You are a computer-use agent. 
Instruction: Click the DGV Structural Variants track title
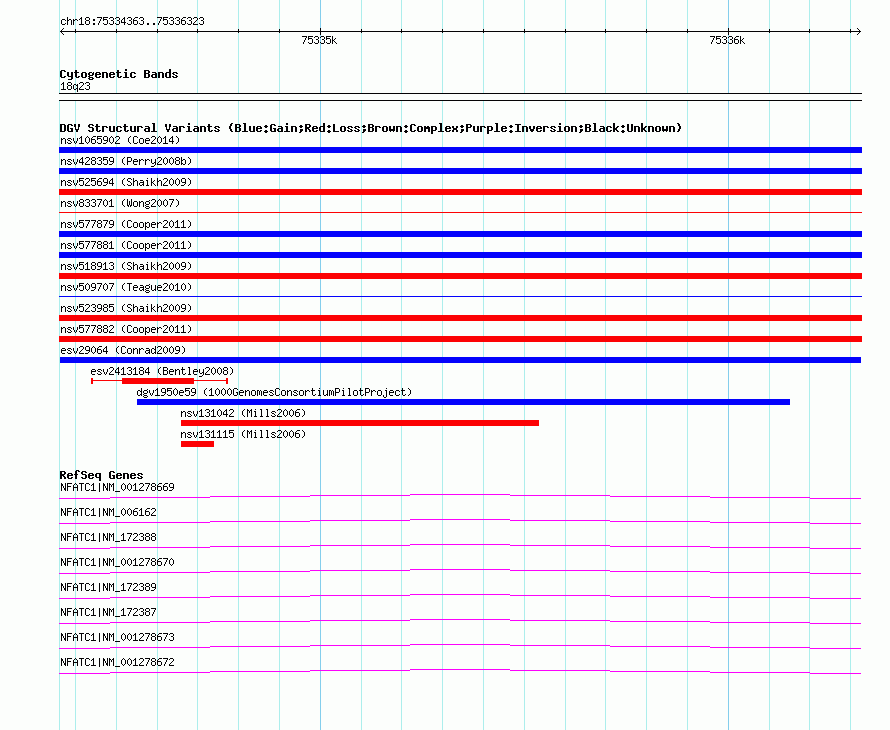pyautogui.click(x=370, y=128)
